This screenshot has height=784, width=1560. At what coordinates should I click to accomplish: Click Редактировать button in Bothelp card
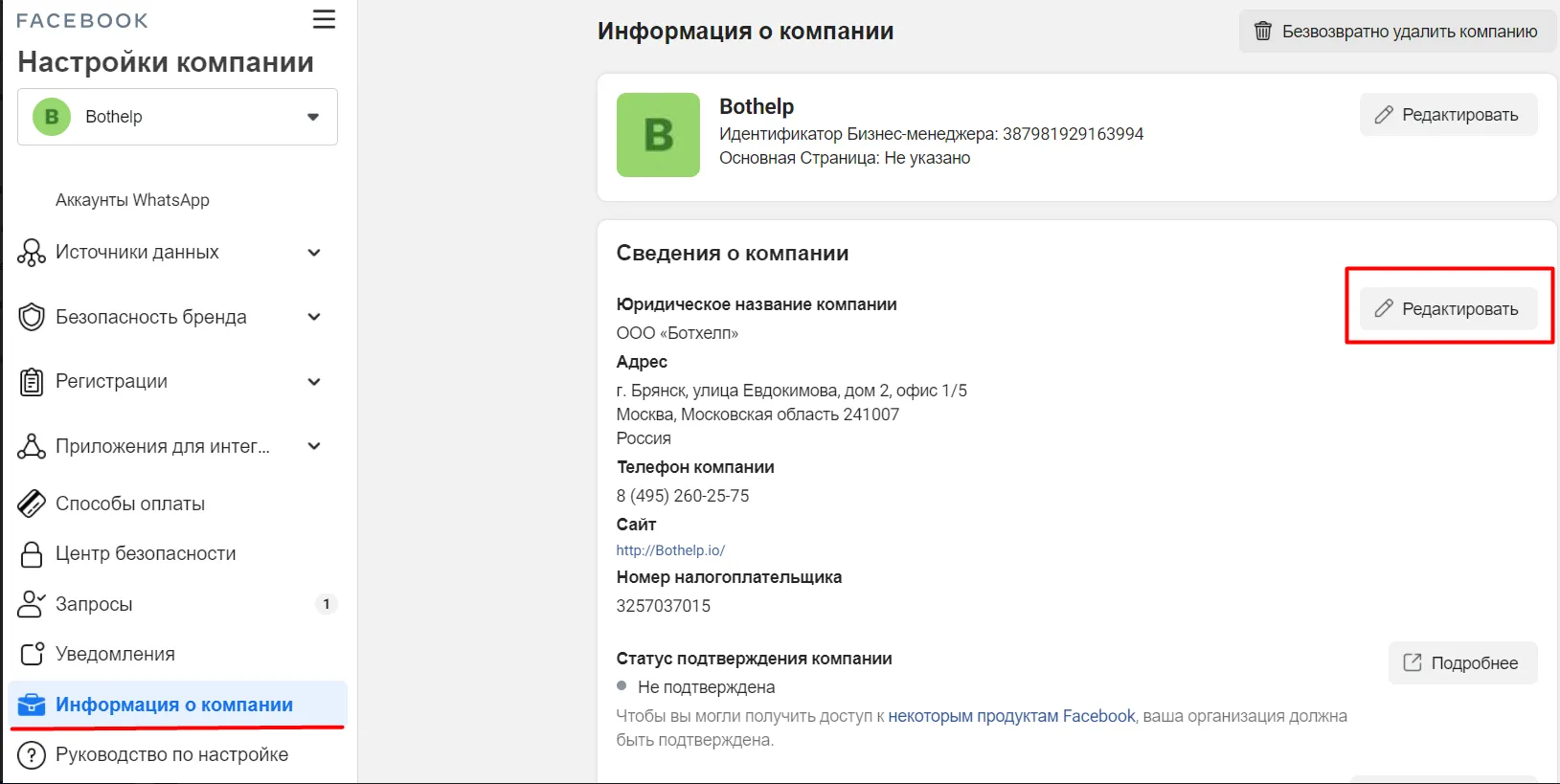click(1448, 115)
